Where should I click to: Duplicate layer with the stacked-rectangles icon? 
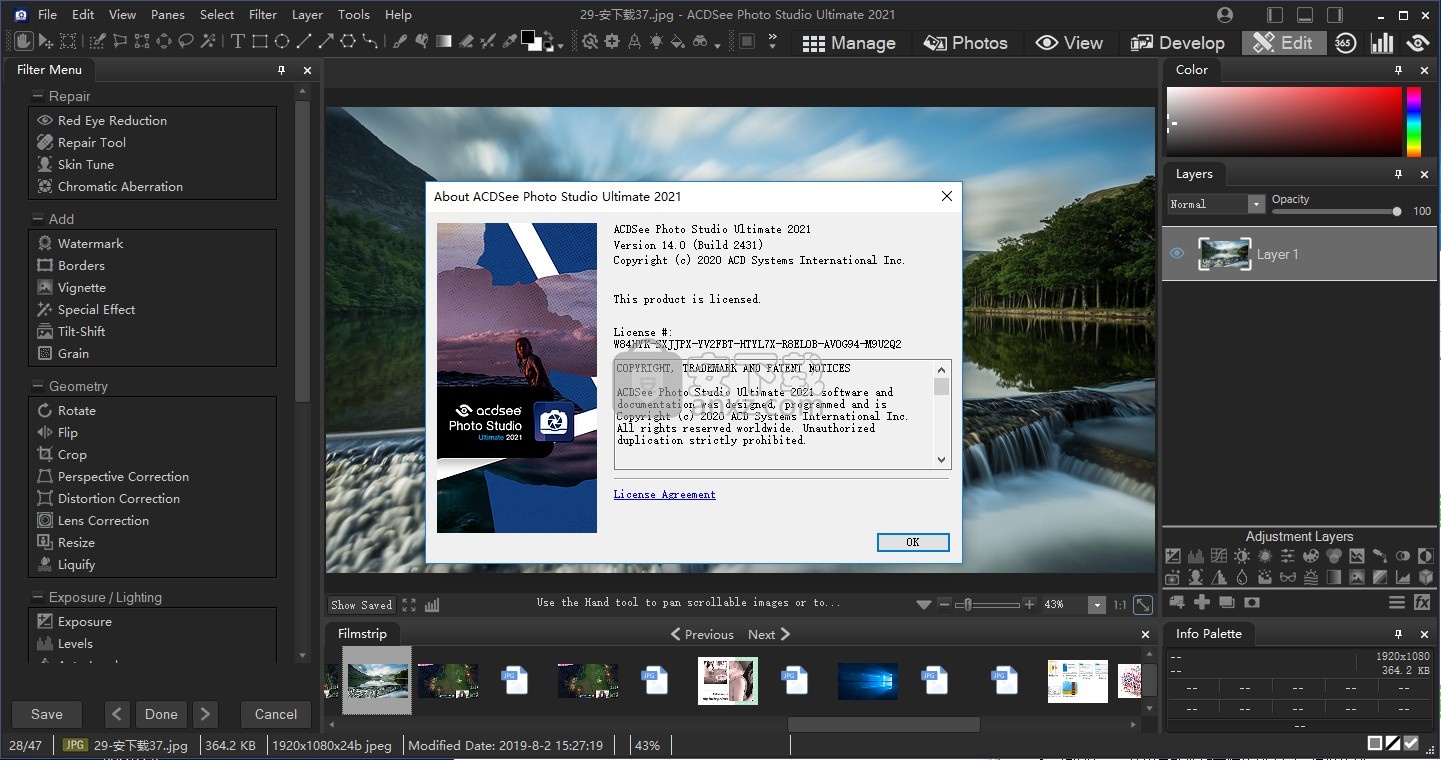pyautogui.click(x=1227, y=602)
